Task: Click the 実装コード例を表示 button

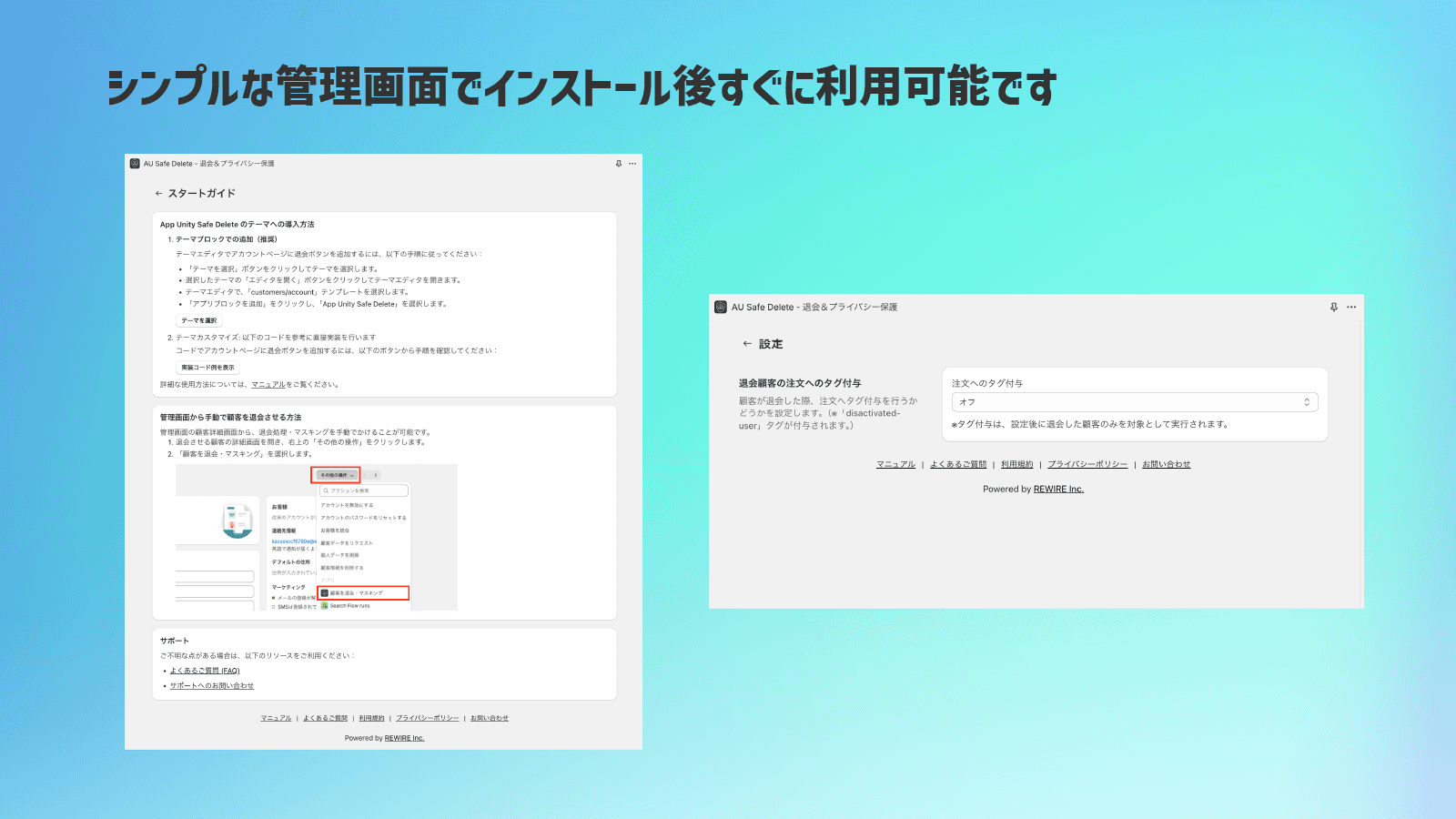Action: (x=207, y=368)
